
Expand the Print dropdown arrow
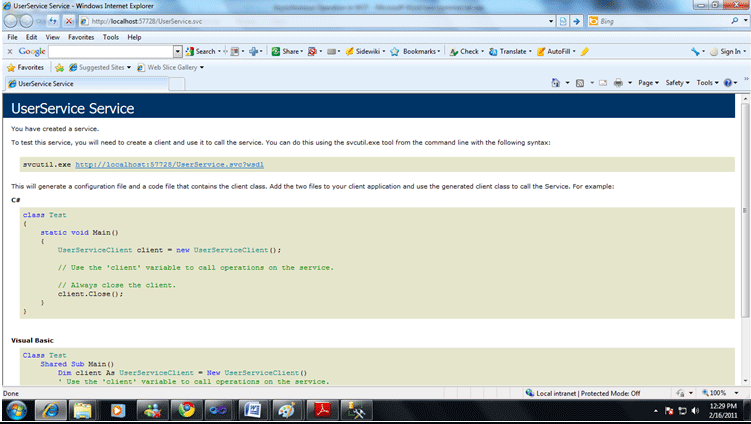click(x=630, y=83)
